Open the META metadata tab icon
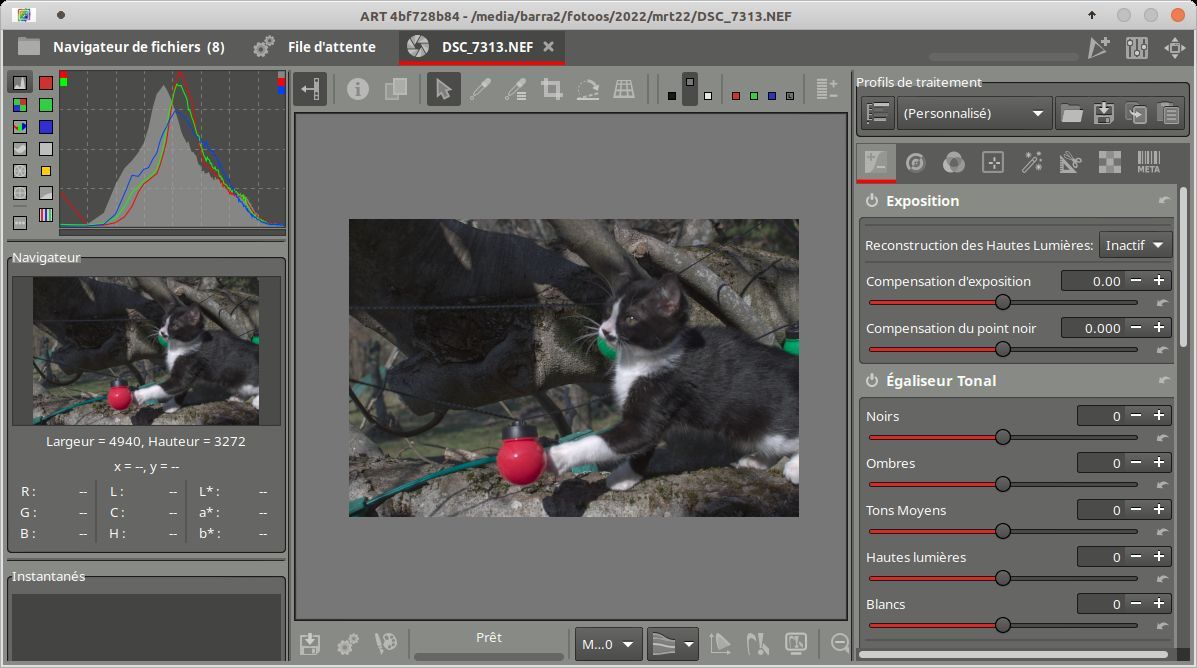 point(1148,162)
